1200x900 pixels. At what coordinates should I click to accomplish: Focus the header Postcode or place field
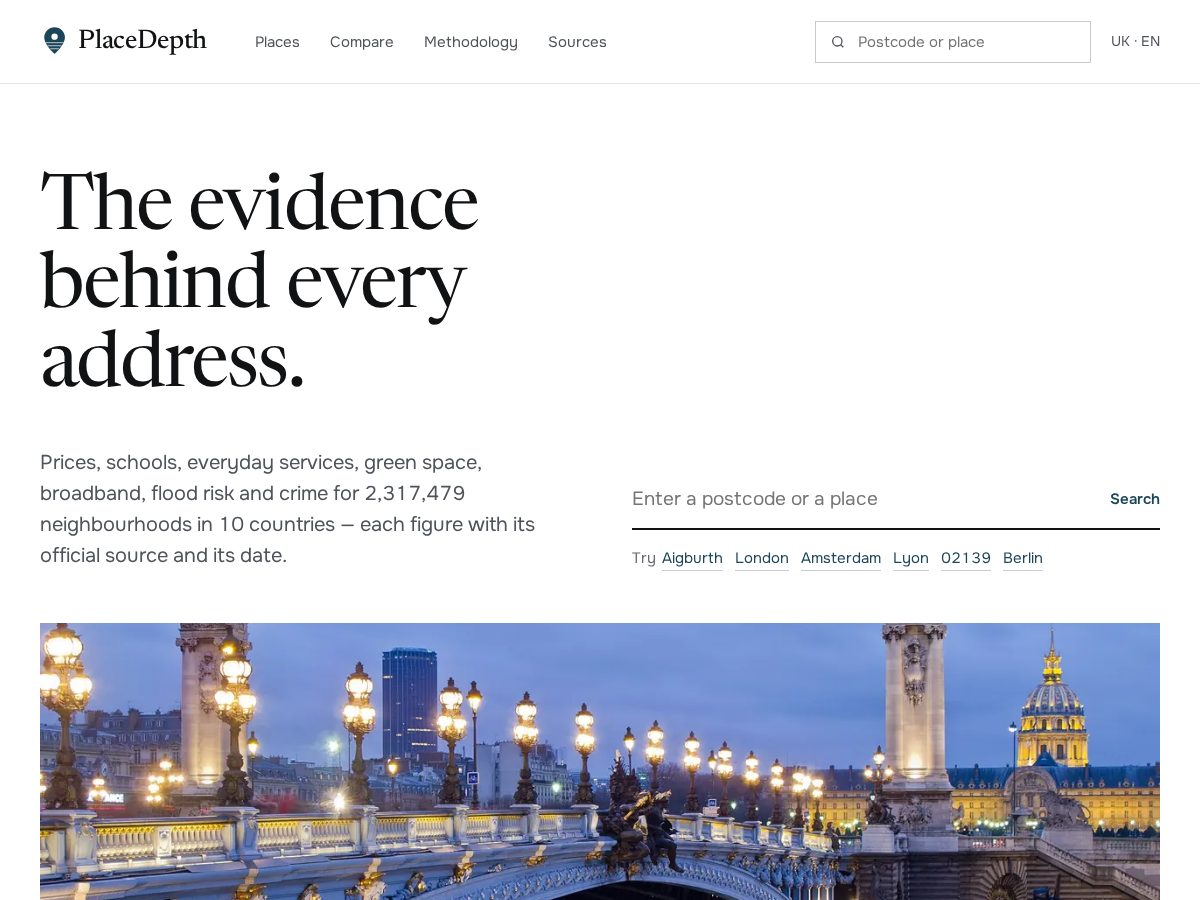coord(953,42)
